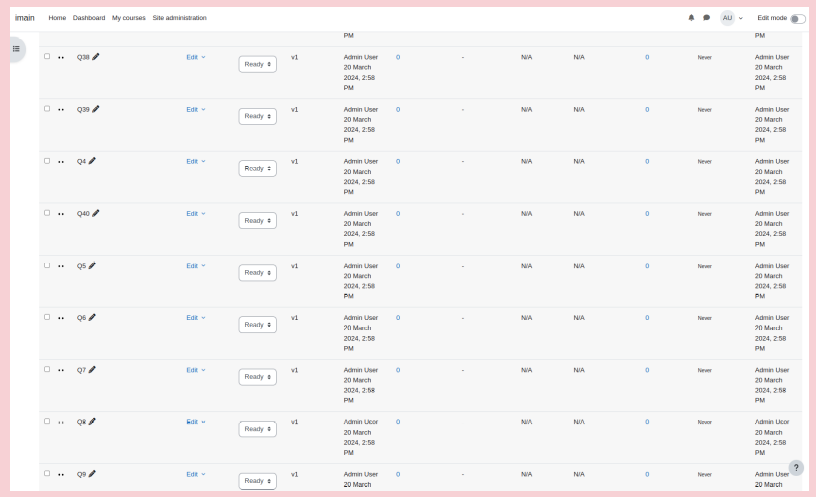Select the Q39 row checkbox
Screen dimensions: 816x497
47,108
